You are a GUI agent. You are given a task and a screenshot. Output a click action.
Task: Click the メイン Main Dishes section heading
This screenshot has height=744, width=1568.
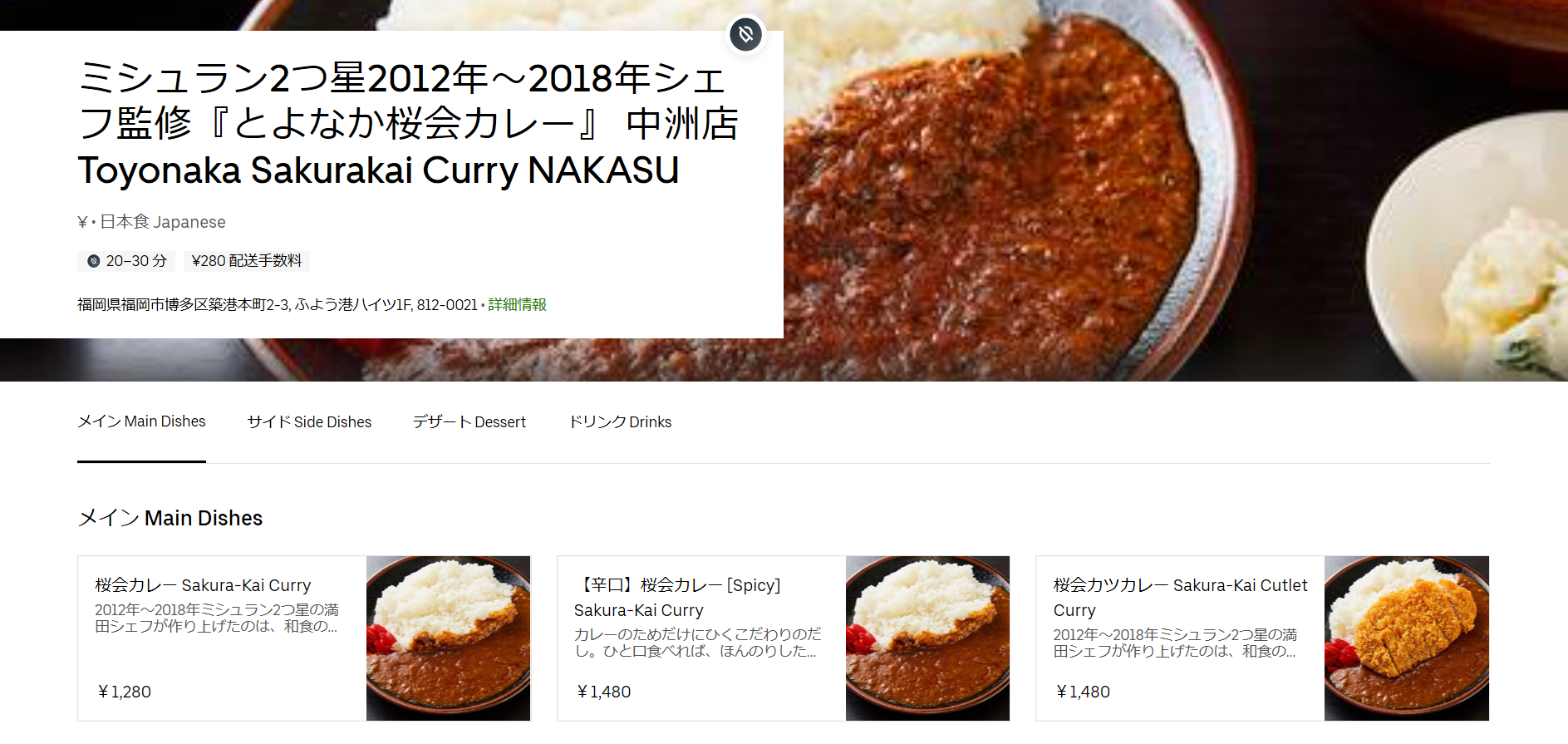170,518
